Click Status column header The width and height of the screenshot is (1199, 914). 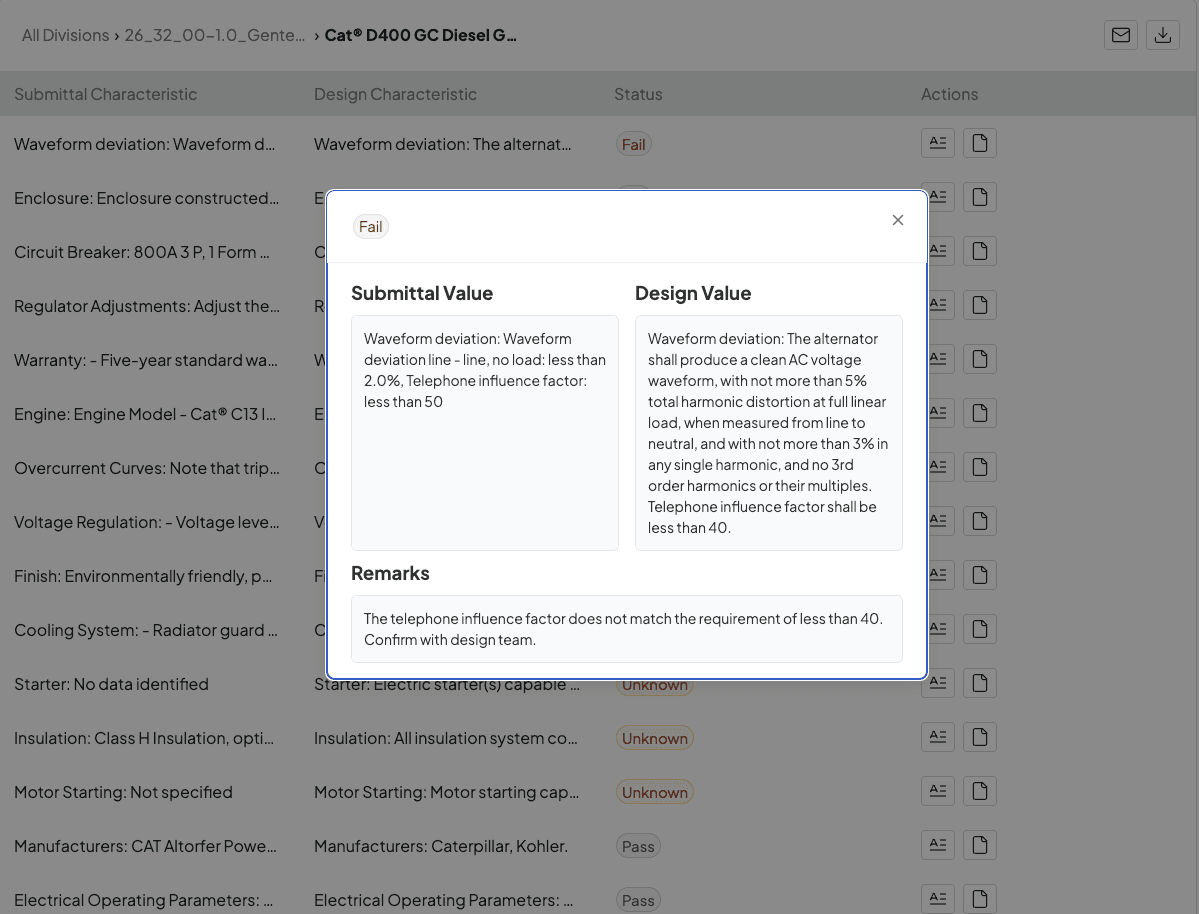638,94
